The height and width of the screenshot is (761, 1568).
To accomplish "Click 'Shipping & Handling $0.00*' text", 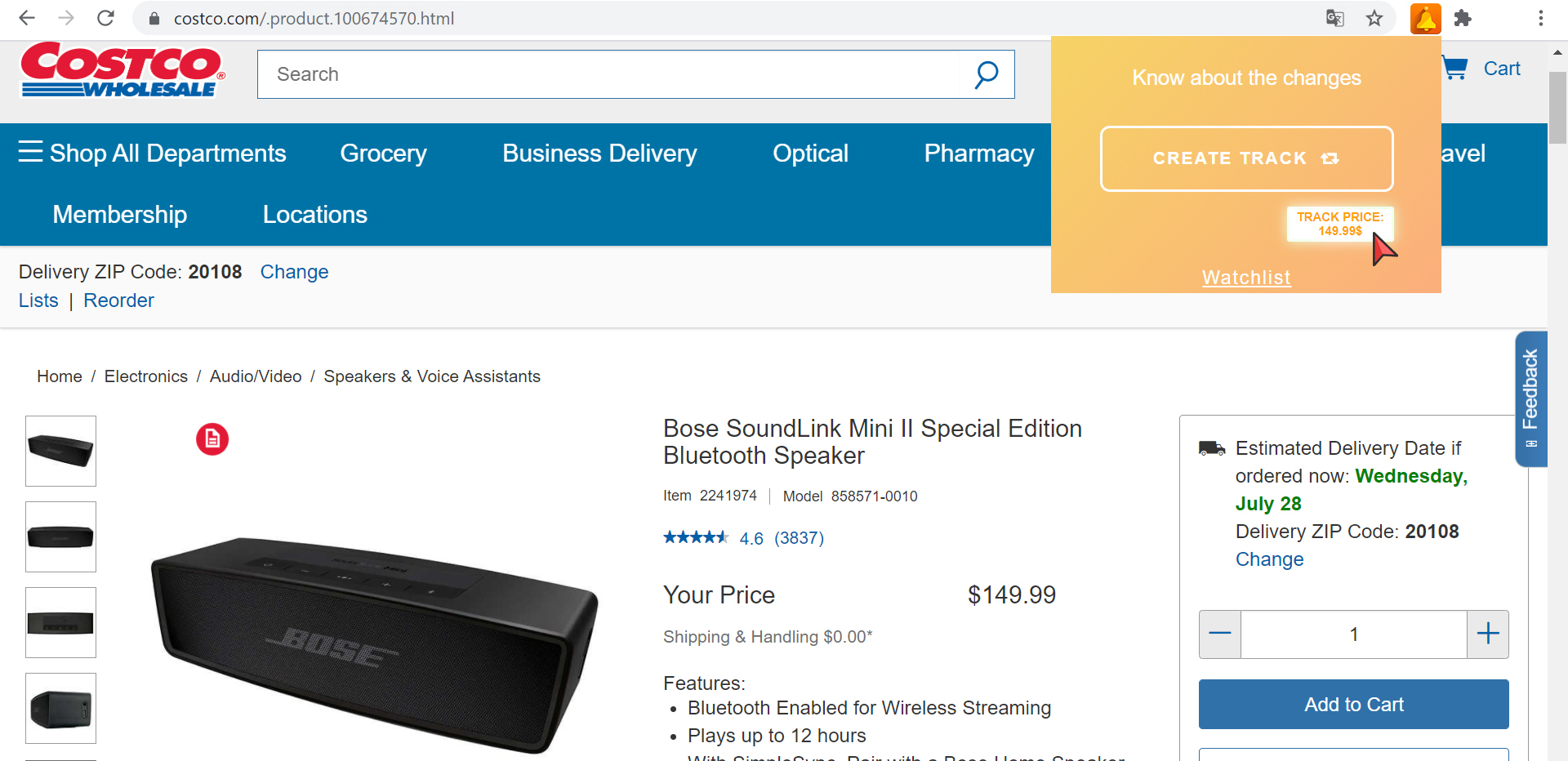I will (x=768, y=637).
